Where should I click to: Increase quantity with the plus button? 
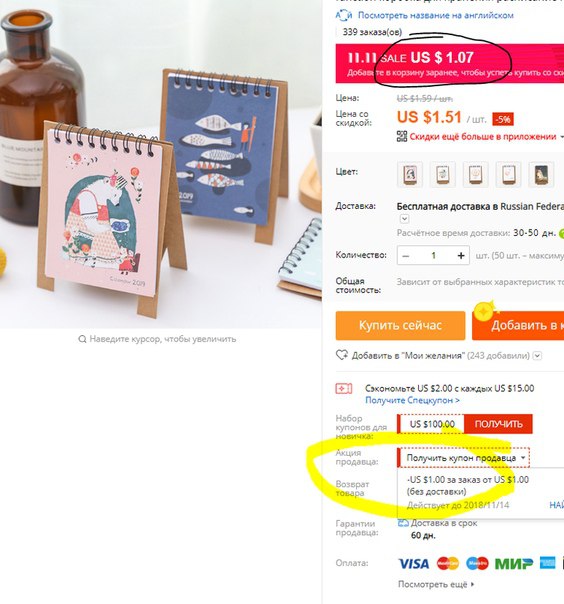coord(461,255)
